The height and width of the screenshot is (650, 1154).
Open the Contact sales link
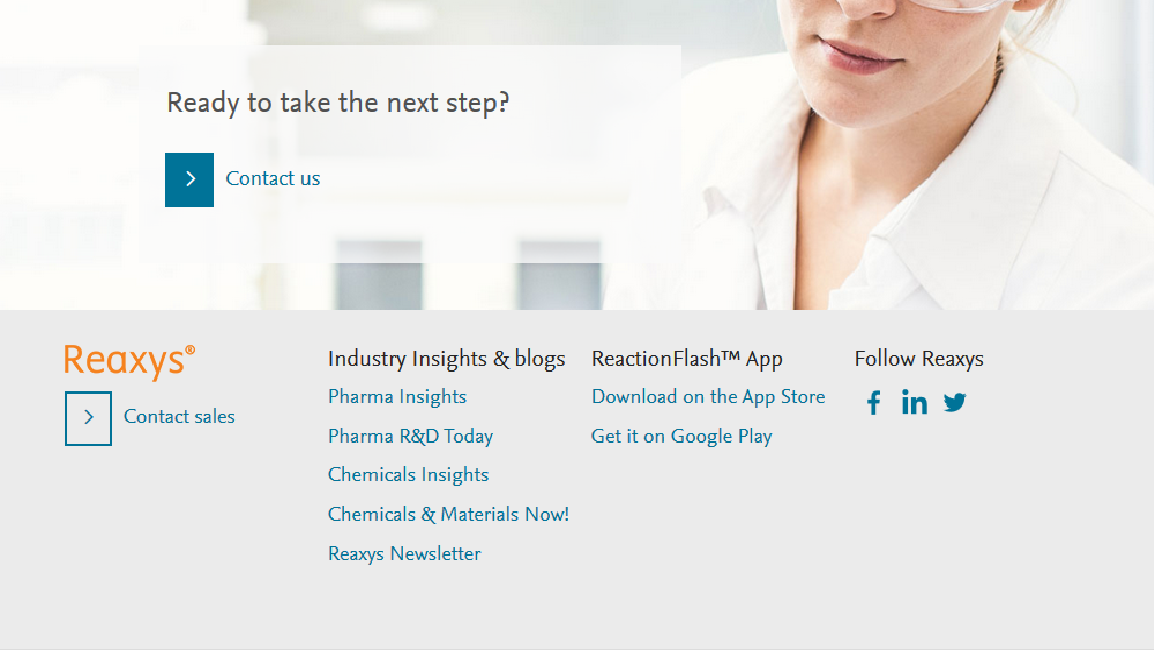[x=179, y=417]
